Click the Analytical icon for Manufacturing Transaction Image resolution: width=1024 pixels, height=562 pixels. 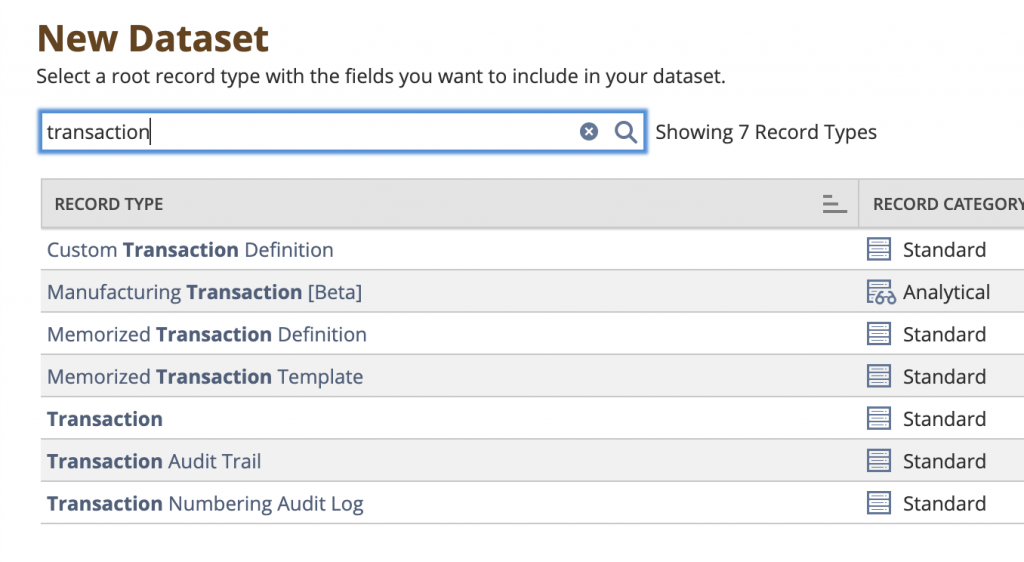(x=880, y=292)
